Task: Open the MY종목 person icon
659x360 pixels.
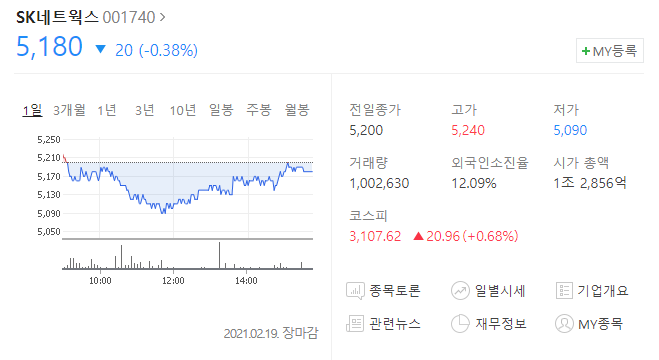Action: (564, 324)
